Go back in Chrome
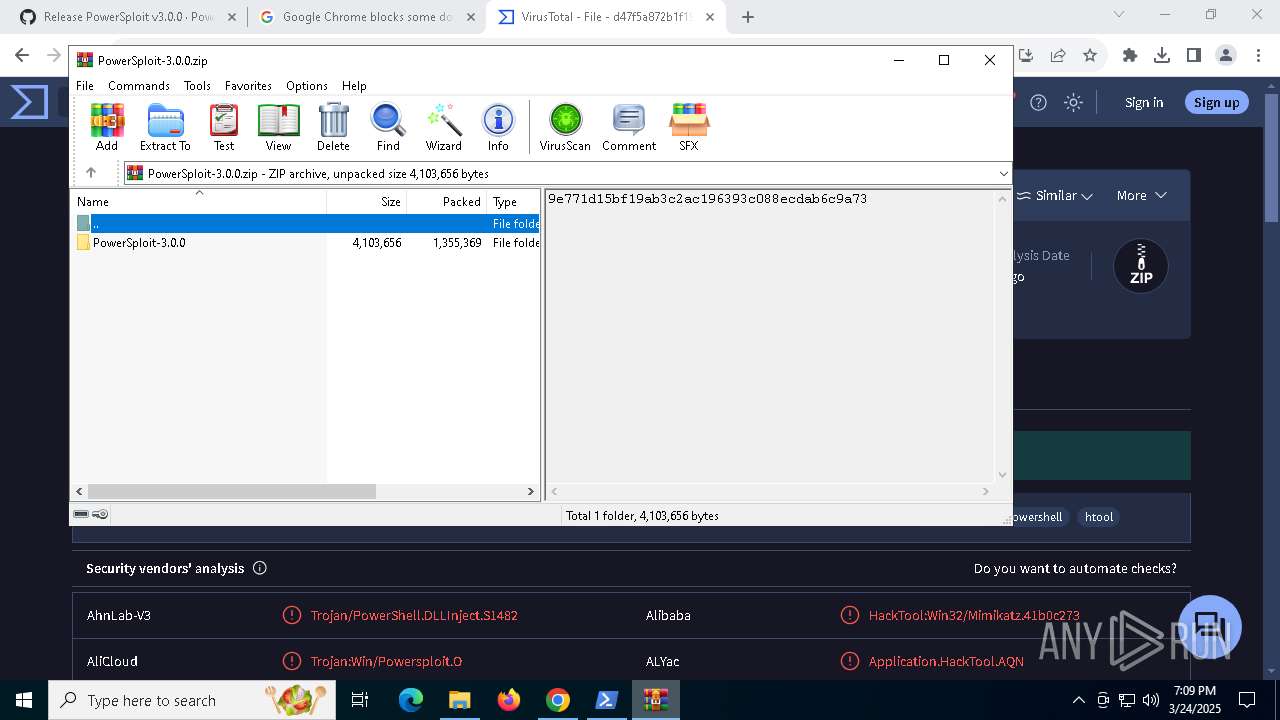This screenshot has width=1280, height=720. [x=22, y=56]
